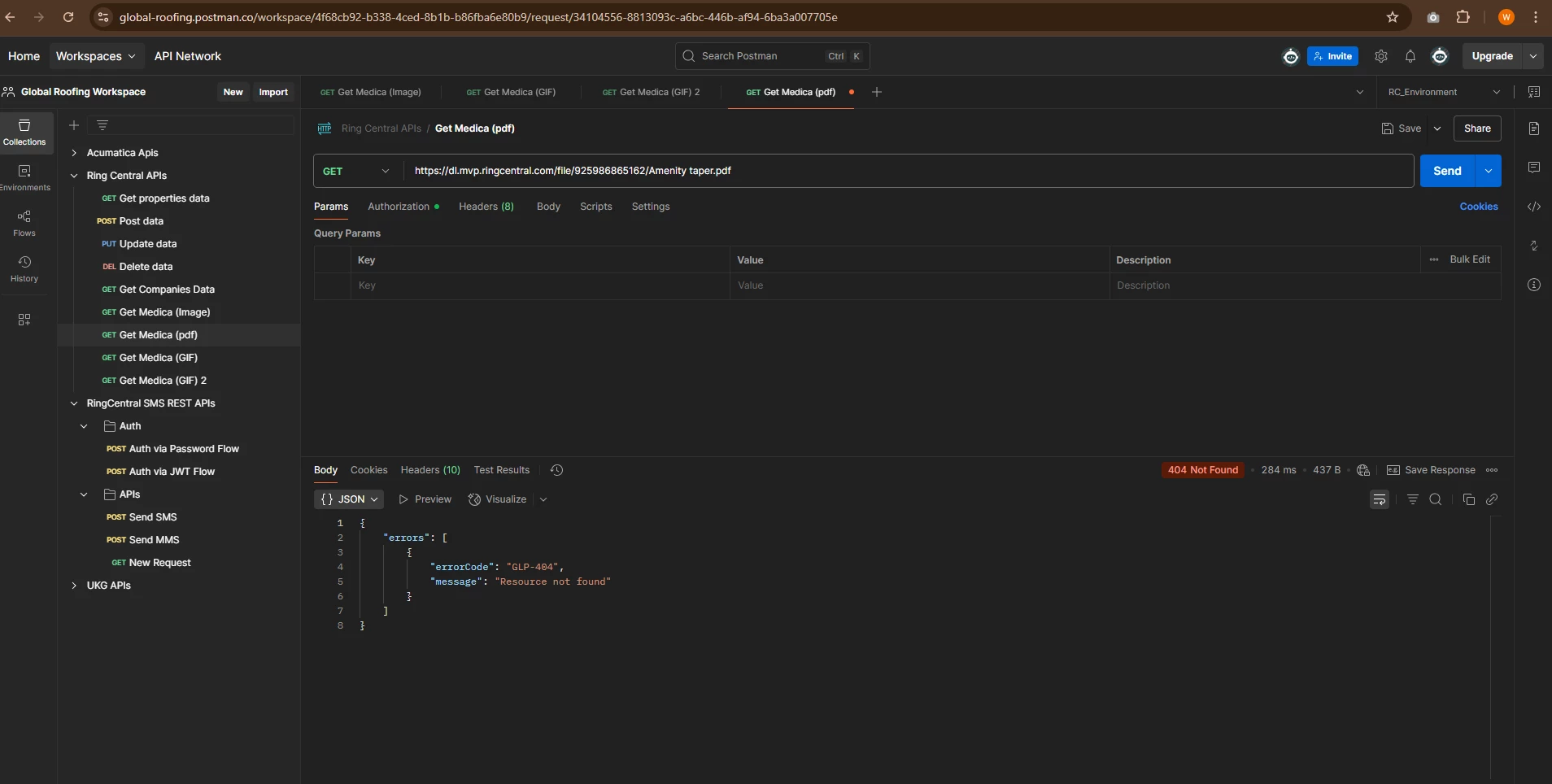The image size is (1552, 784).
Task: Switch to the Scripts tab
Action: tap(595, 207)
